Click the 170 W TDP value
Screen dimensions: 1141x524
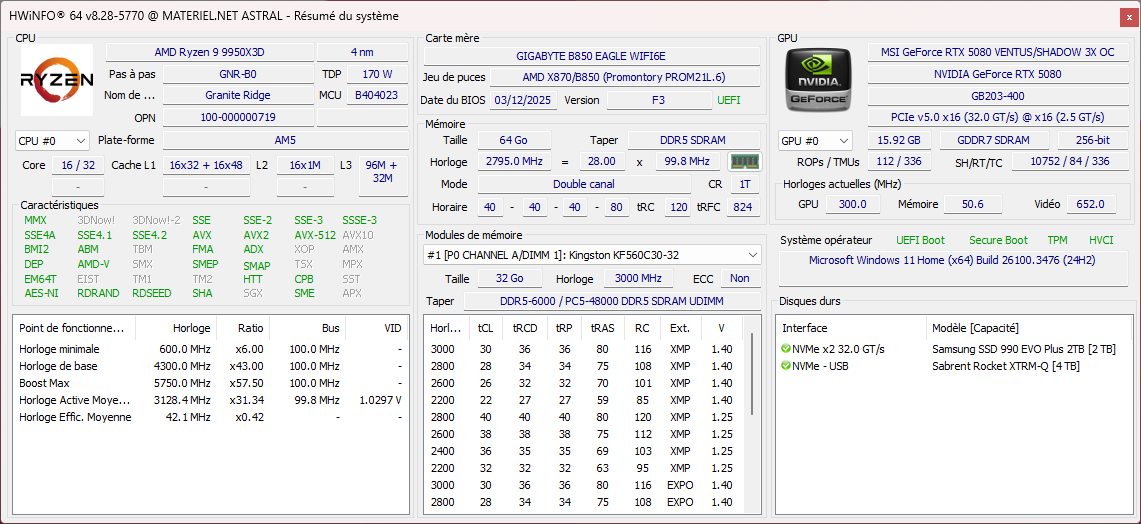click(377, 74)
